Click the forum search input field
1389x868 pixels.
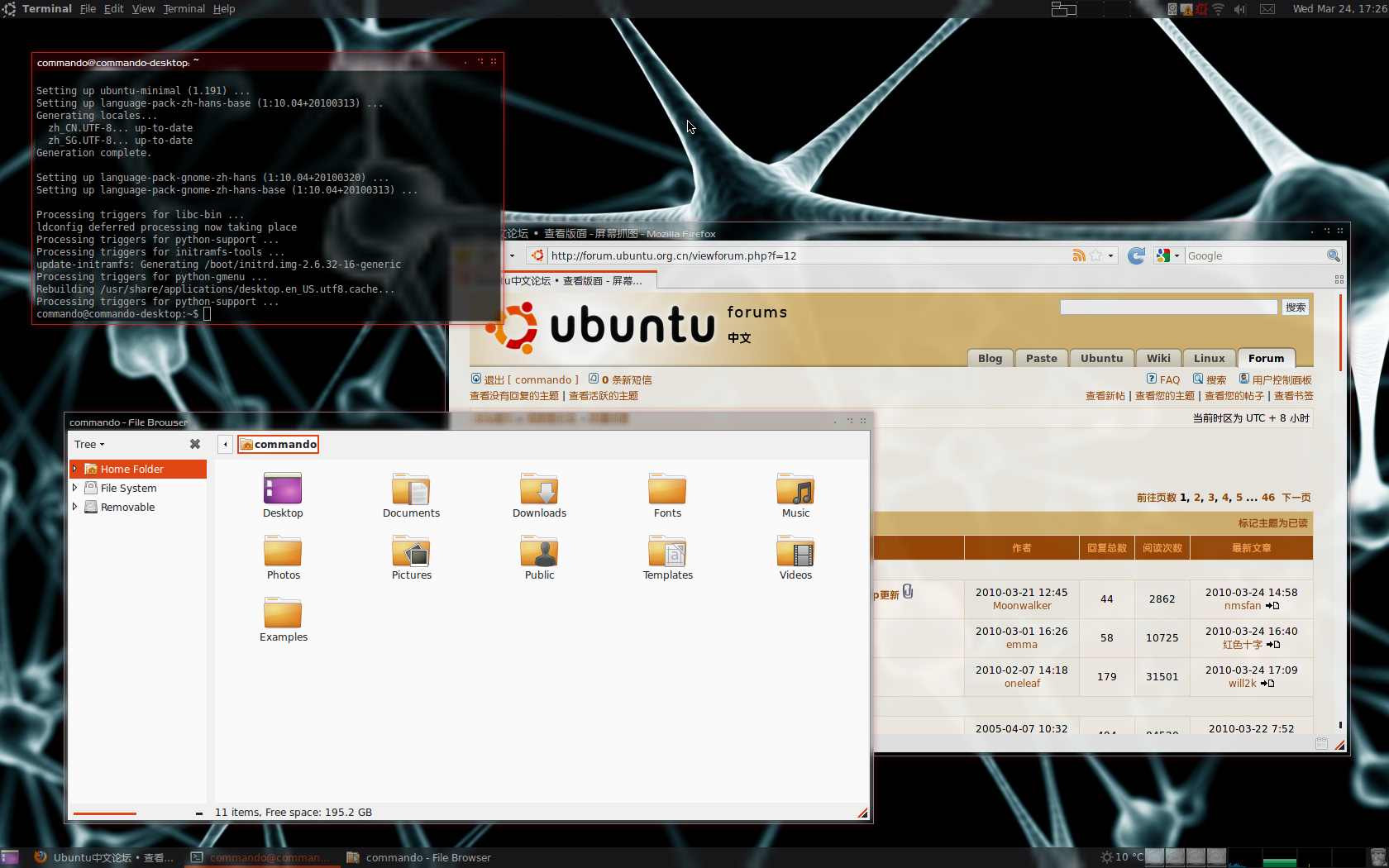click(x=1169, y=308)
